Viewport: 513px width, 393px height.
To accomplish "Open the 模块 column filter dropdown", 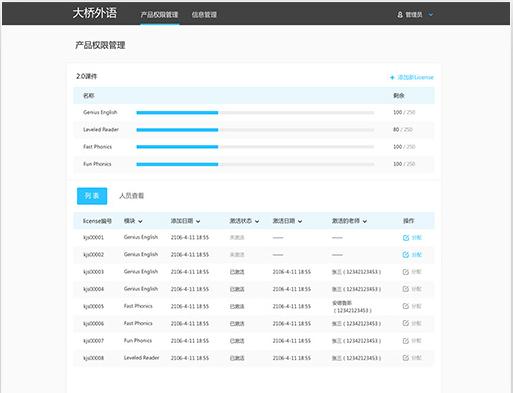I will click(x=140, y=221).
